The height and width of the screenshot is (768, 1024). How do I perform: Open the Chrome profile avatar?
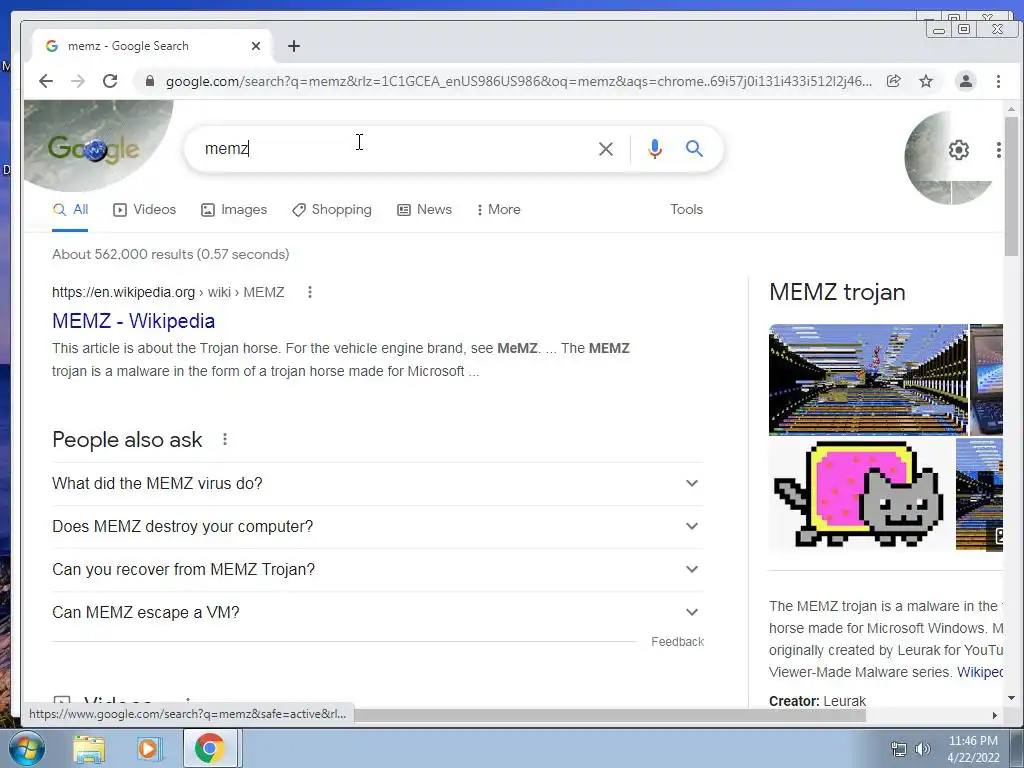pyautogui.click(x=965, y=81)
